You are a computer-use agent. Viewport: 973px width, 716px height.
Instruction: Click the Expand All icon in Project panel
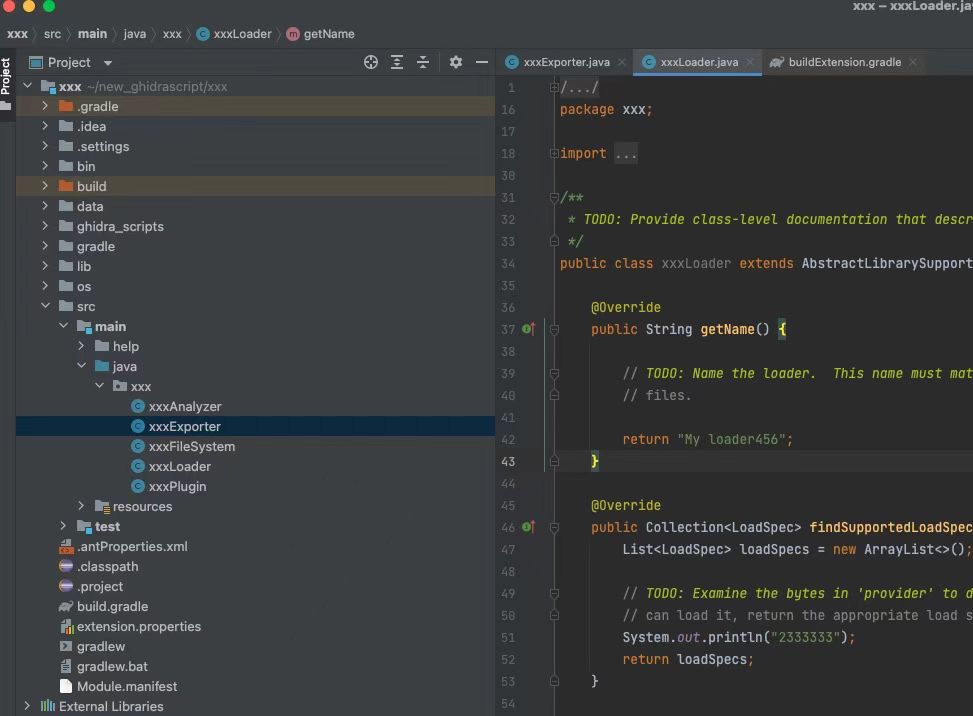397,62
